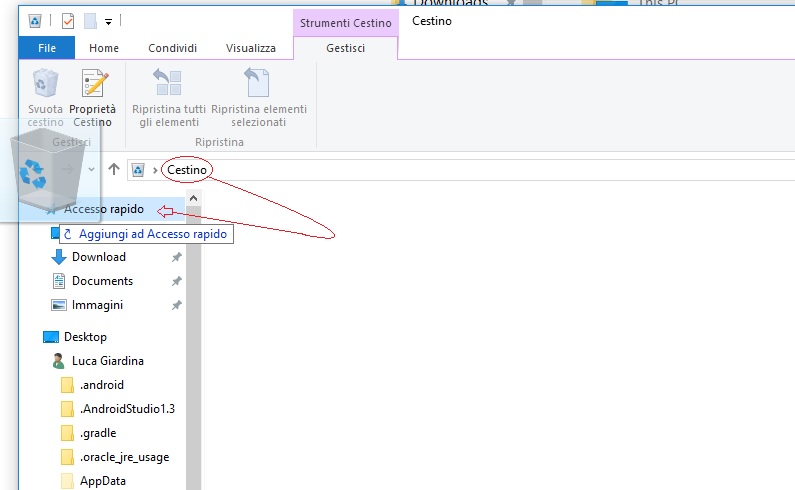Expand the recent locations dropdown arrow
795x490 pixels.
[92, 170]
